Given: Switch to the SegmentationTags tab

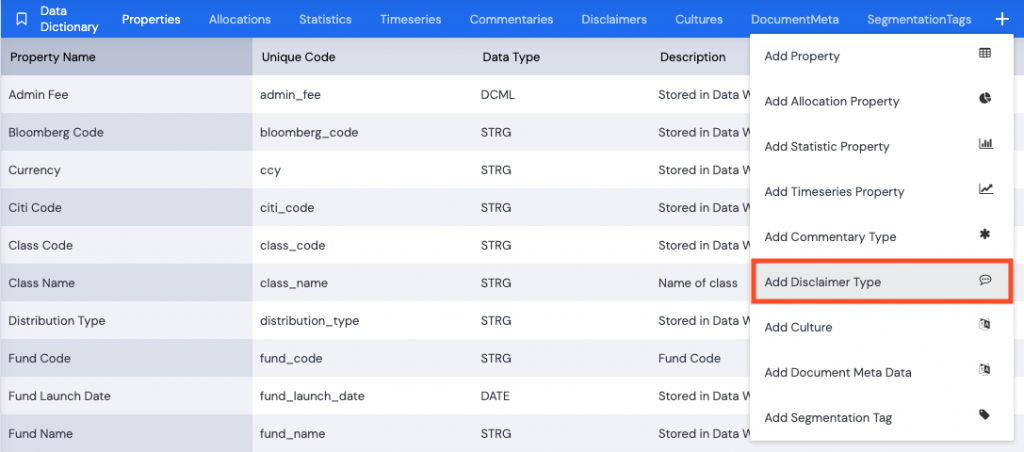Looking at the screenshot, I should pyautogui.click(x=919, y=20).
